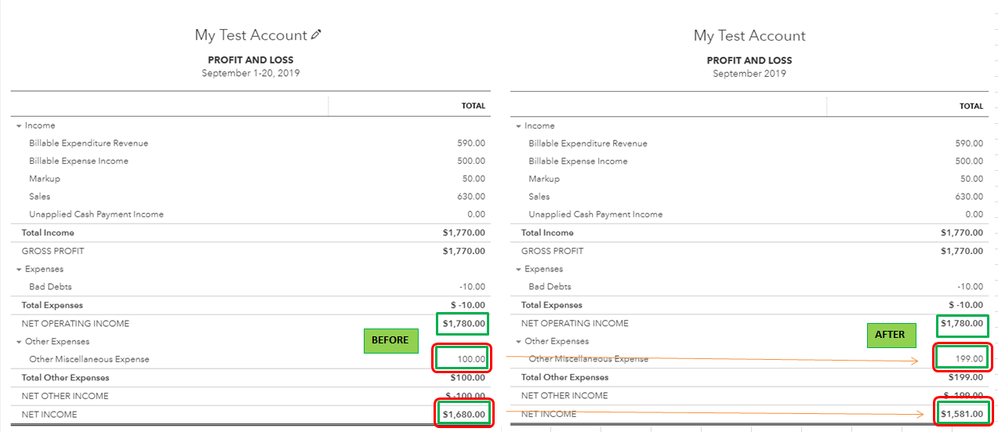This screenshot has width=998, height=432.
Task: Open Billable Expense Income 500.00 in left report
Action: 471,161
